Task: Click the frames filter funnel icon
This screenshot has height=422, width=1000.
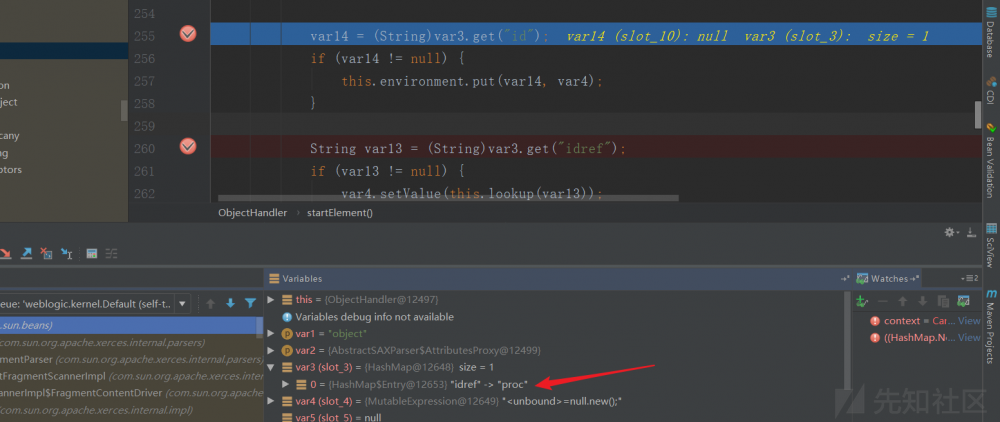Action: click(251, 303)
